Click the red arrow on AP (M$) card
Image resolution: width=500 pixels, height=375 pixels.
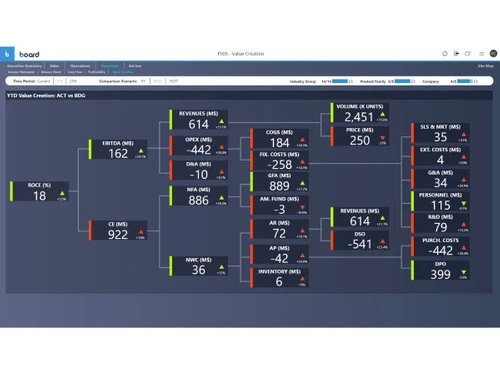point(302,256)
